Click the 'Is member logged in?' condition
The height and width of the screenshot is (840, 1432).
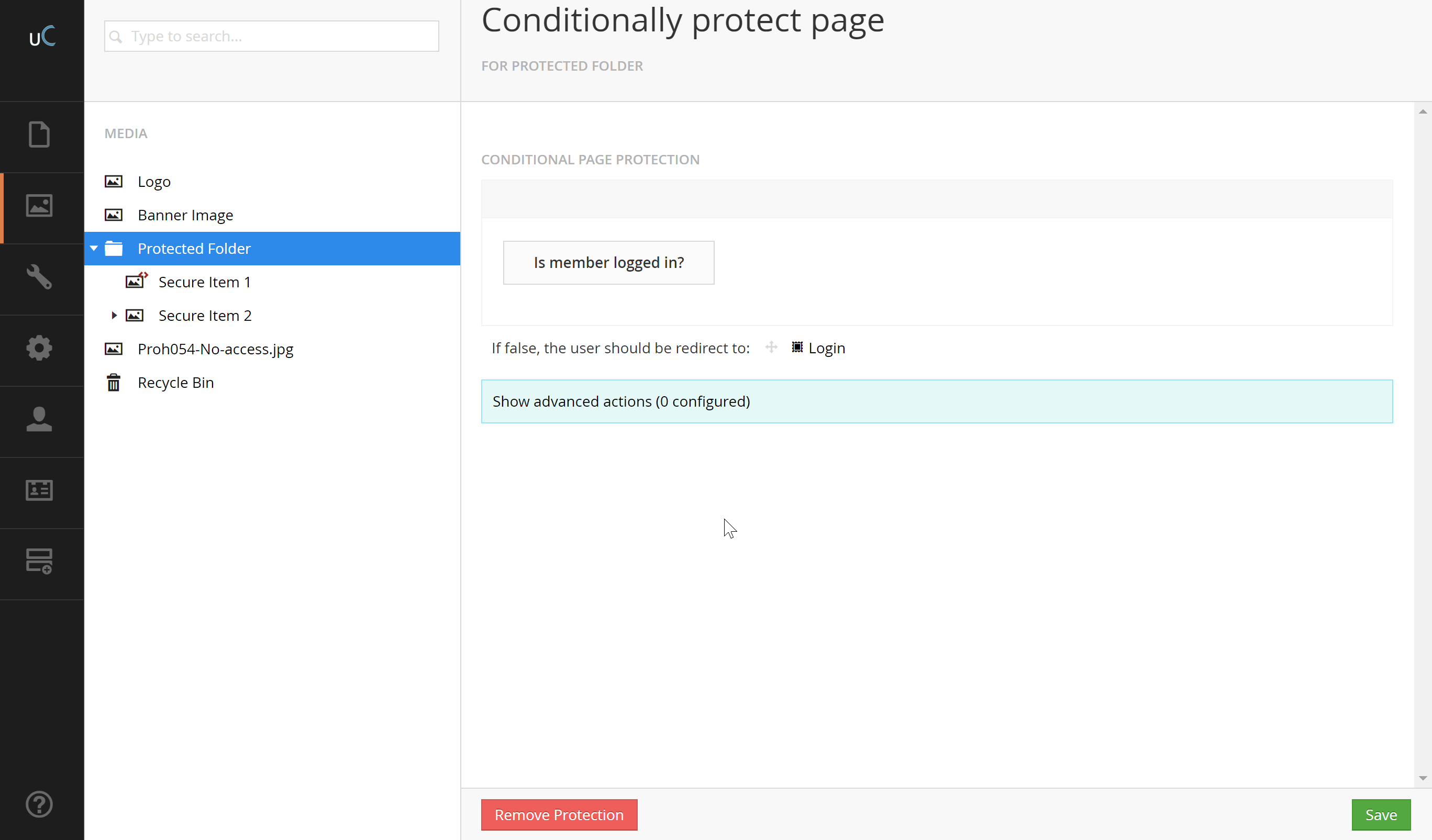(608, 262)
